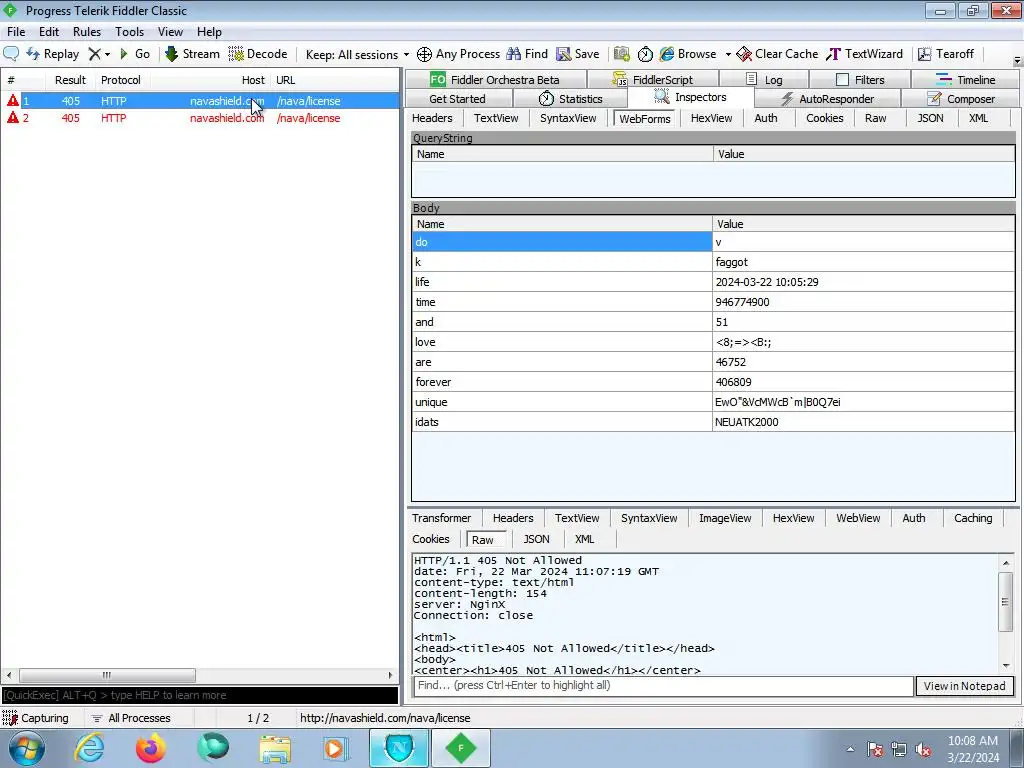
Task: Click response raw vertical scrollbar down arrow
Action: tap(1006, 665)
